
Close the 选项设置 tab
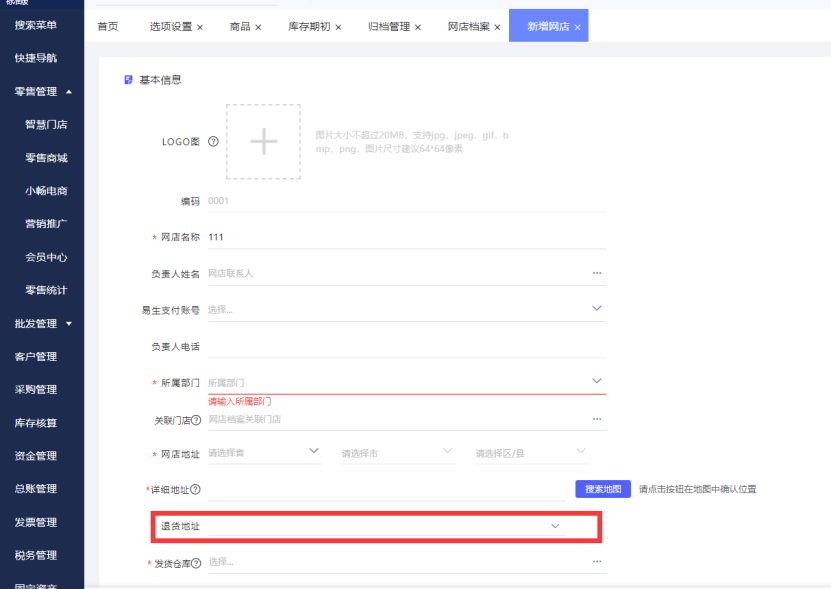tap(200, 27)
